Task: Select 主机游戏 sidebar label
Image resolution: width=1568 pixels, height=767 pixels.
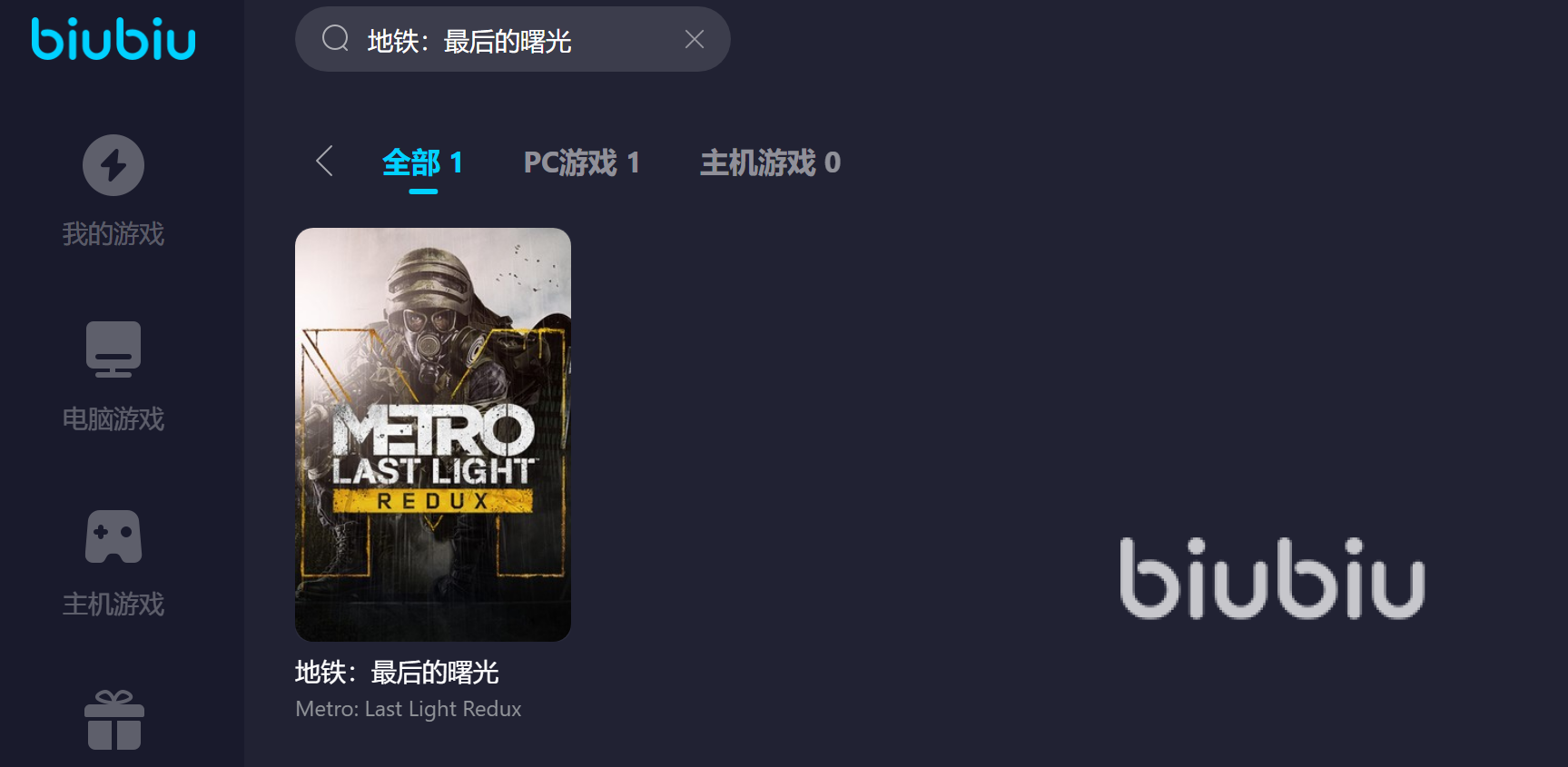Action: (113, 605)
